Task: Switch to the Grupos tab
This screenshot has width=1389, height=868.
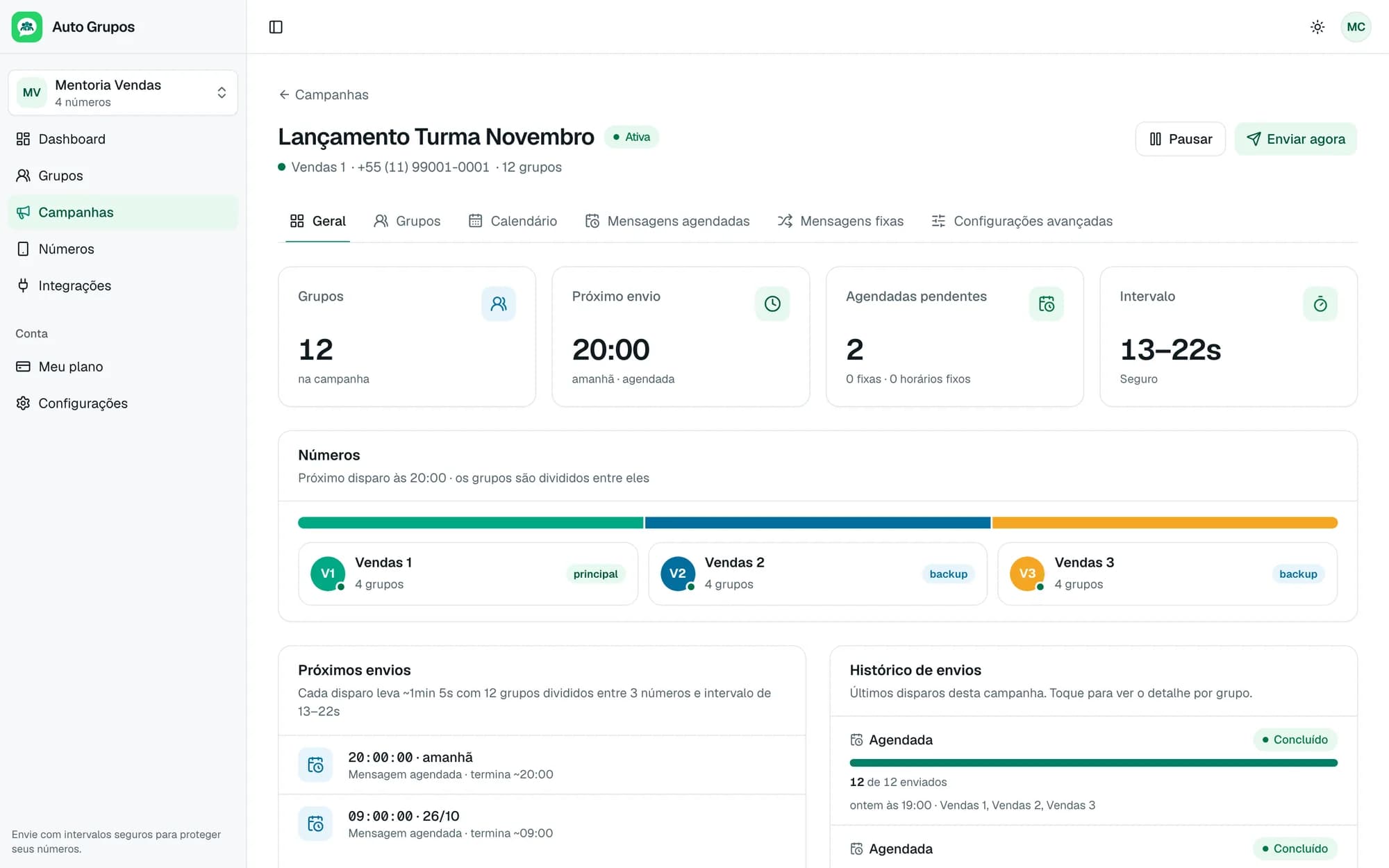Action: point(407,221)
